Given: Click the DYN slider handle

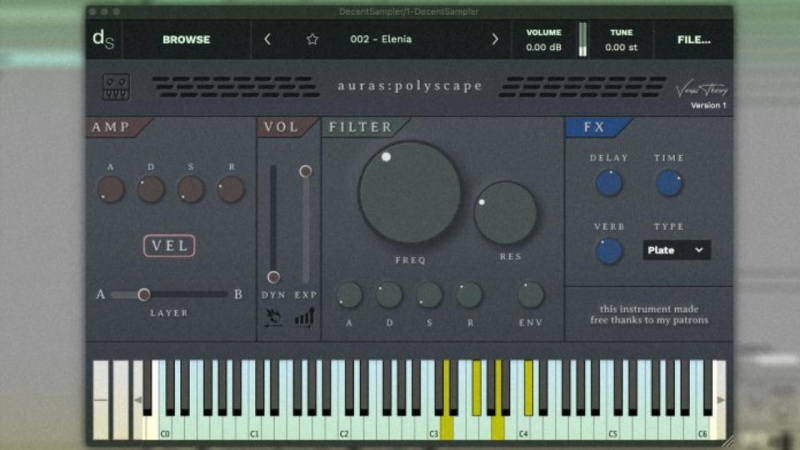Looking at the screenshot, I should click(273, 277).
